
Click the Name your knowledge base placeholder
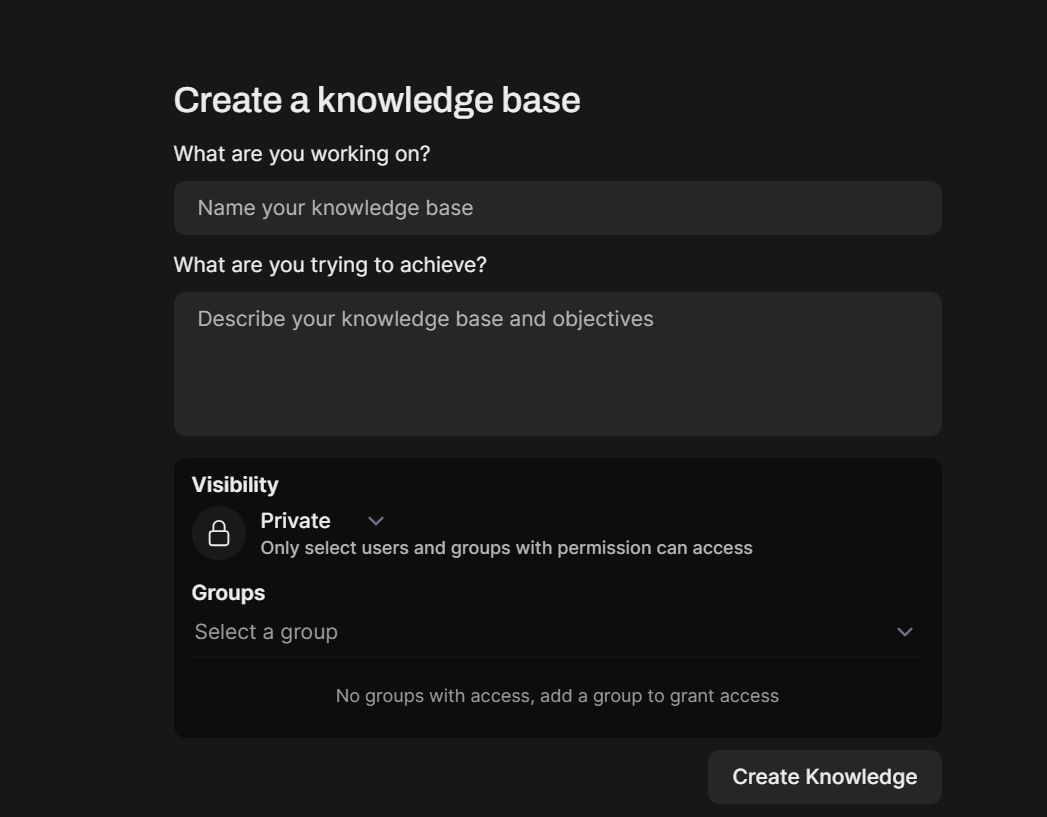[x=335, y=208]
